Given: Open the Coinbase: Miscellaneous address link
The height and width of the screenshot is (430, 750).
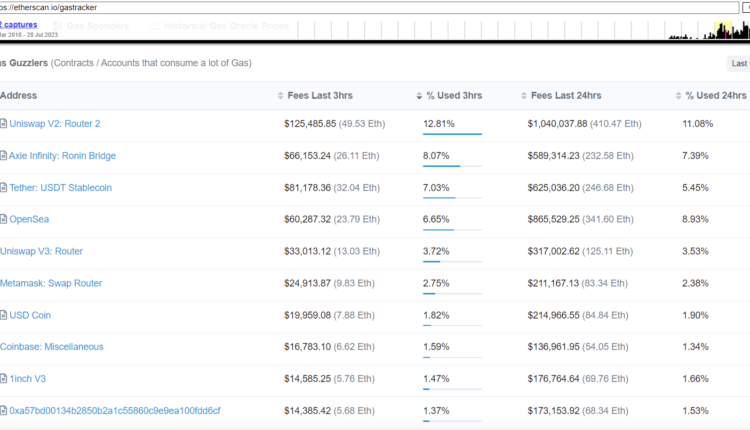Looking at the screenshot, I should [52, 347].
